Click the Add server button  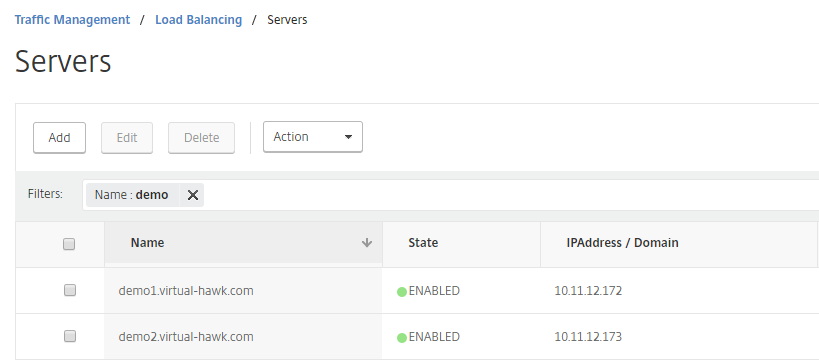tap(60, 137)
